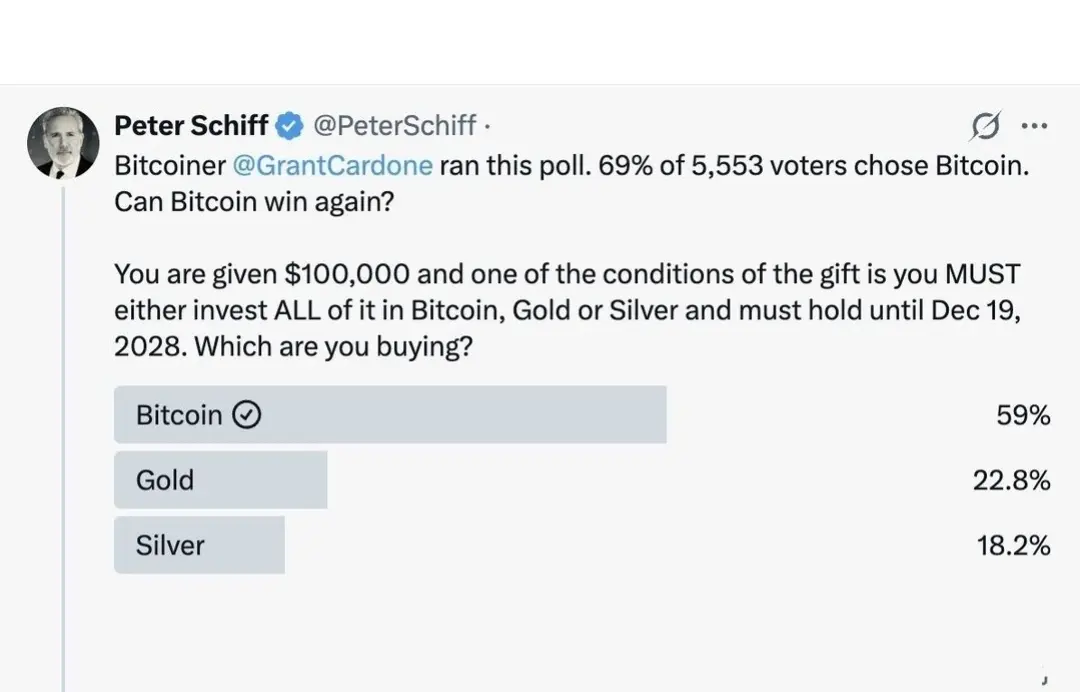Choose the Gold poll option label
Screen dimensions: 1080x692
click(x=165, y=480)
